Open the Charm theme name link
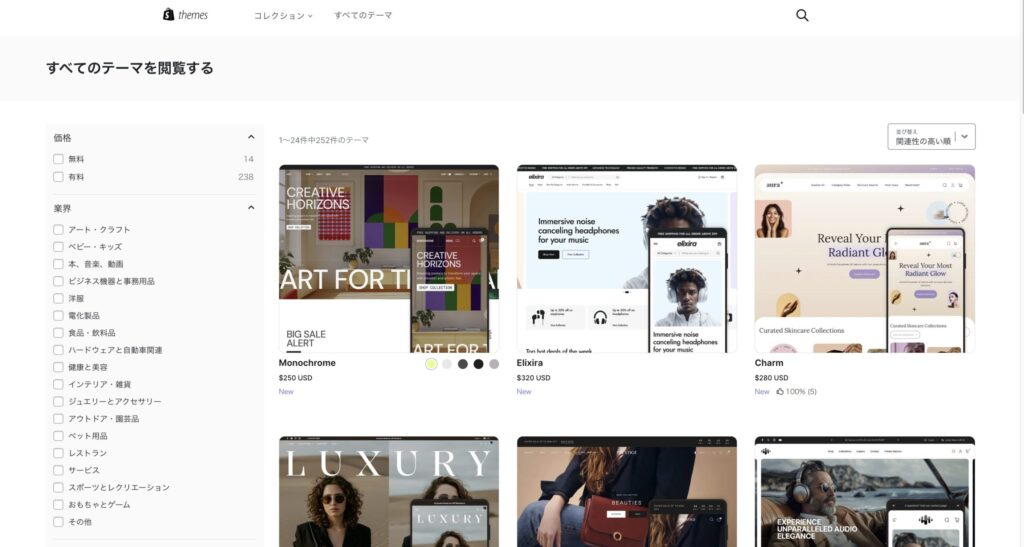Image resolution: width=1024 pixels, height=547 pixels. (x=769, y=363)
